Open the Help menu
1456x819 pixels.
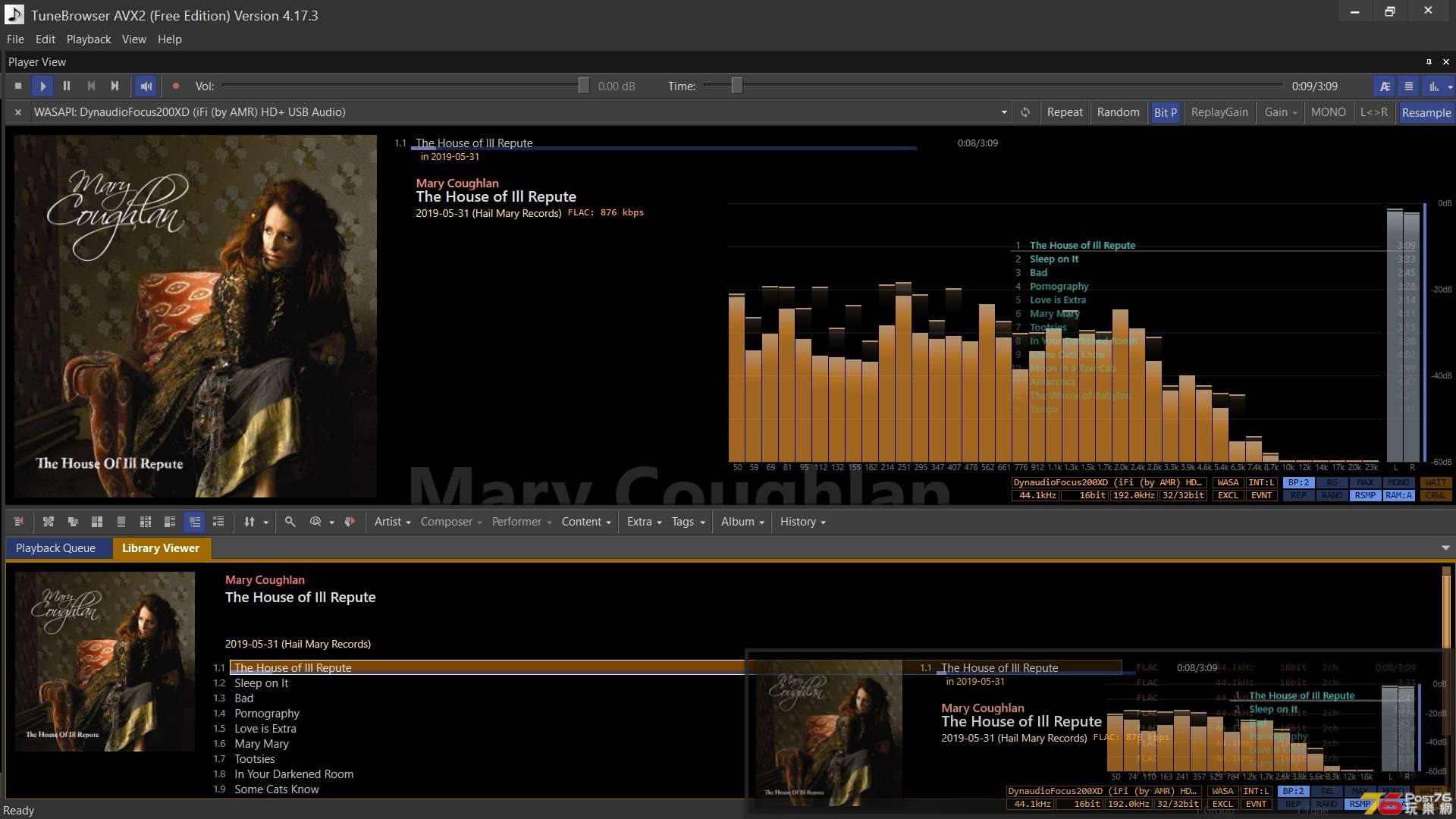pyautogui.click(x=170, y=39)
